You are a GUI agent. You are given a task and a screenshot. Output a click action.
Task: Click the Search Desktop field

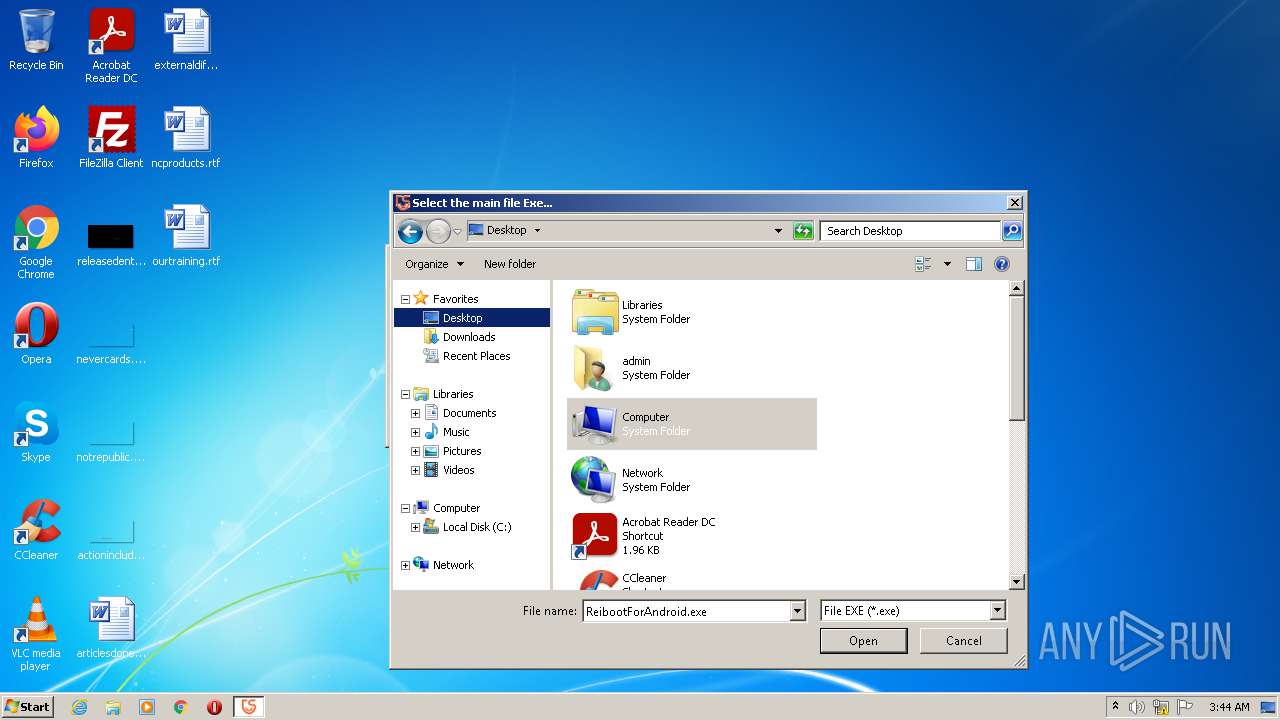pyautogui.click(x=910, y=231)
